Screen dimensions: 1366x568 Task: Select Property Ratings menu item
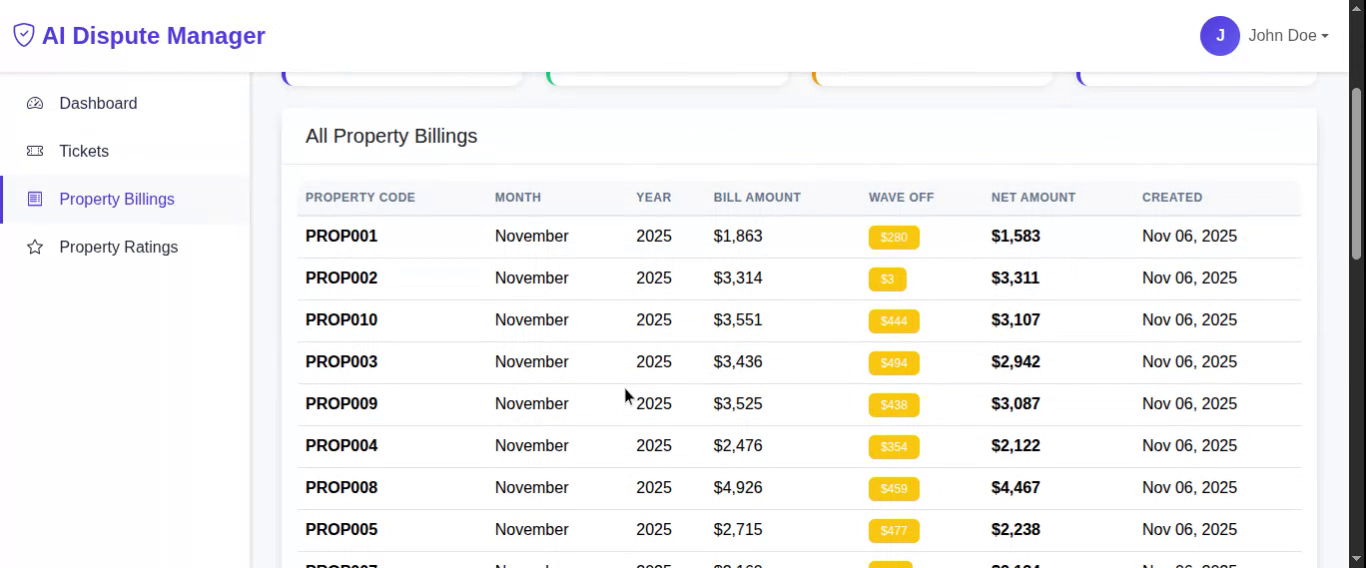point(118,247)
